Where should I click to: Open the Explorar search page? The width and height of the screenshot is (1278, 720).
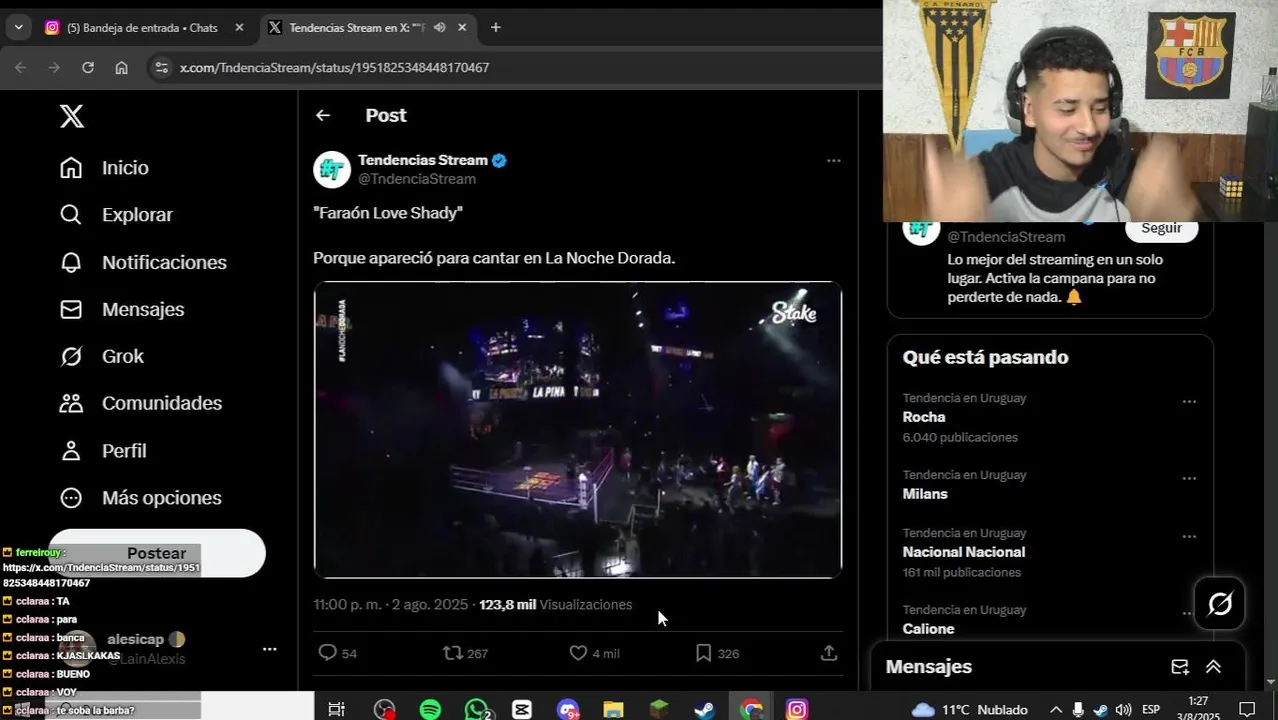point(116,215)
